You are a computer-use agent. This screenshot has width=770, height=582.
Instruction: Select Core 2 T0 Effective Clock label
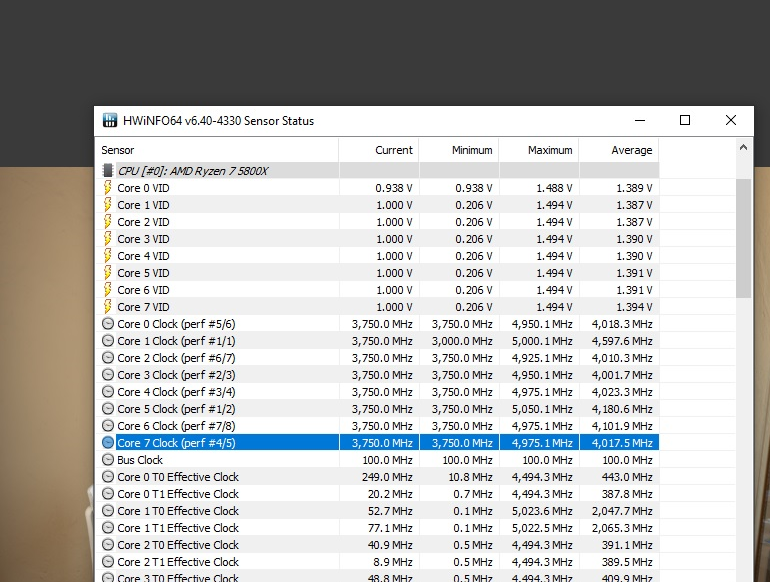point(178,545)
